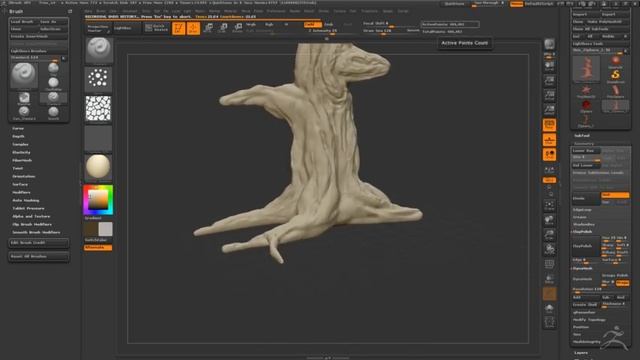This screenshot has height=360, width=640.
Task: Select the Move transform tool on top shelf
Action: pyautogui.click(x=208, y=28)
